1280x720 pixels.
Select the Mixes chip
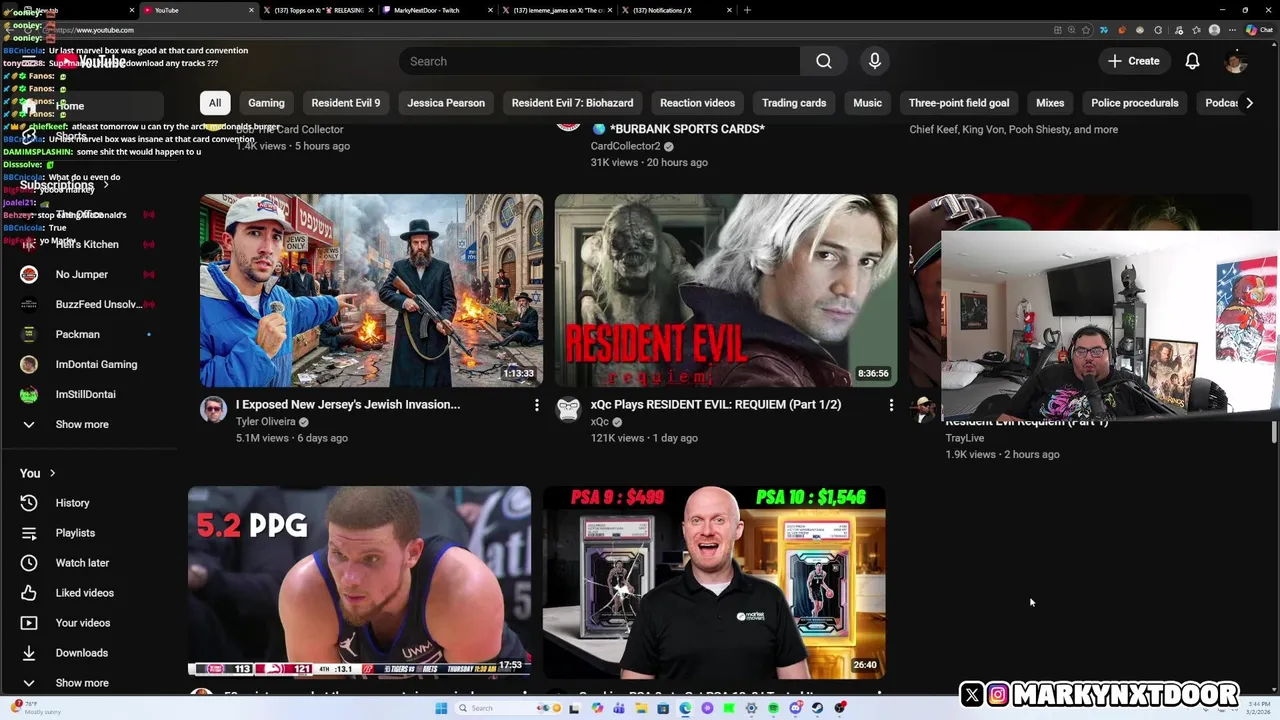click(x=1050, y=103)
